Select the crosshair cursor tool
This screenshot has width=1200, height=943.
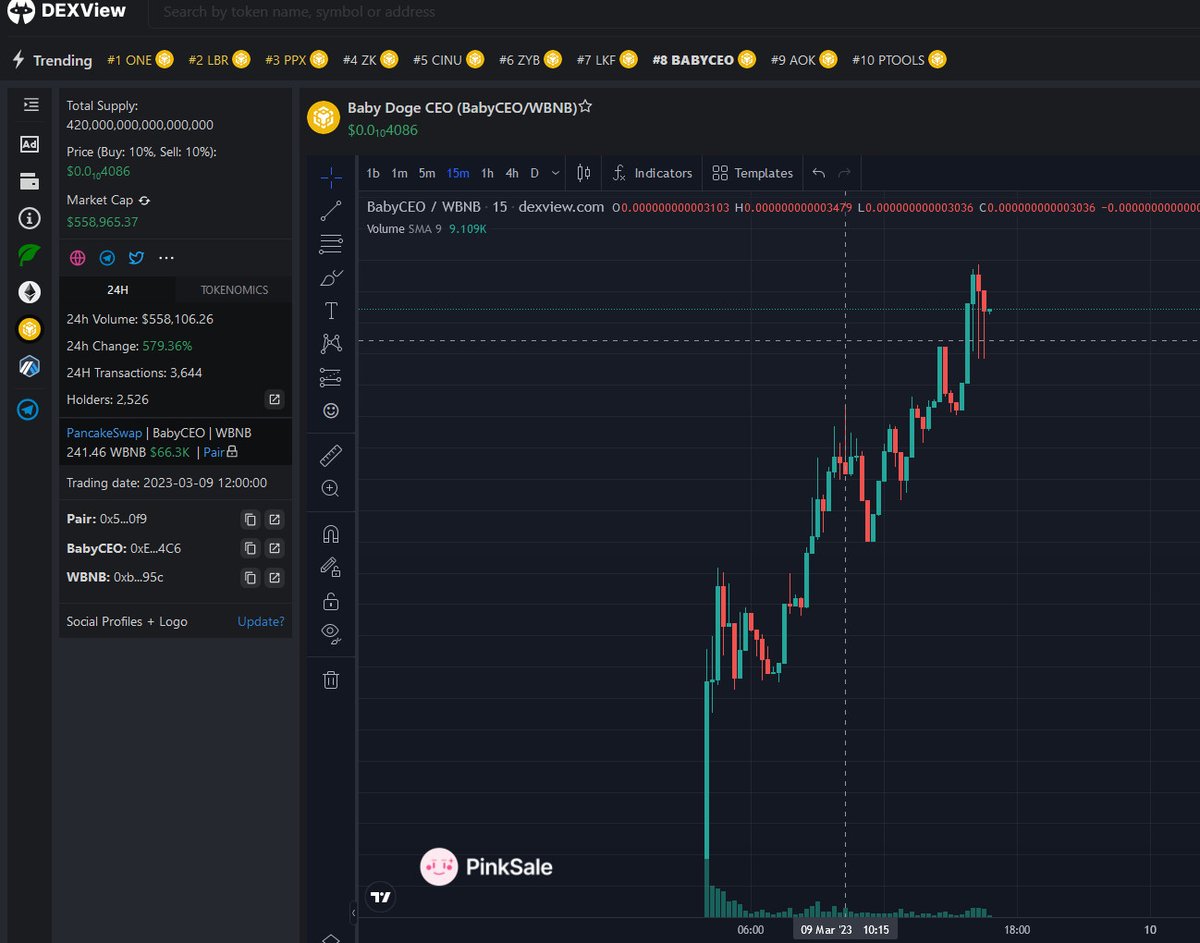tap(331, 178)
